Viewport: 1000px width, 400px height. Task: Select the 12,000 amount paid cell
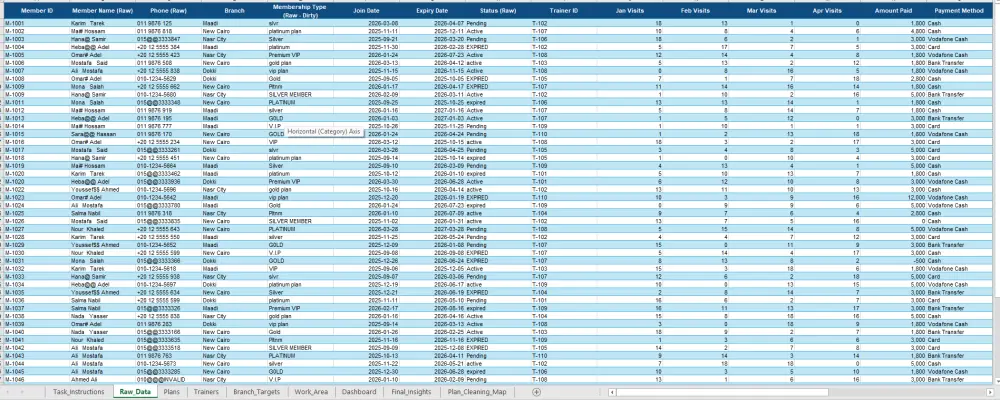[893, 198]
